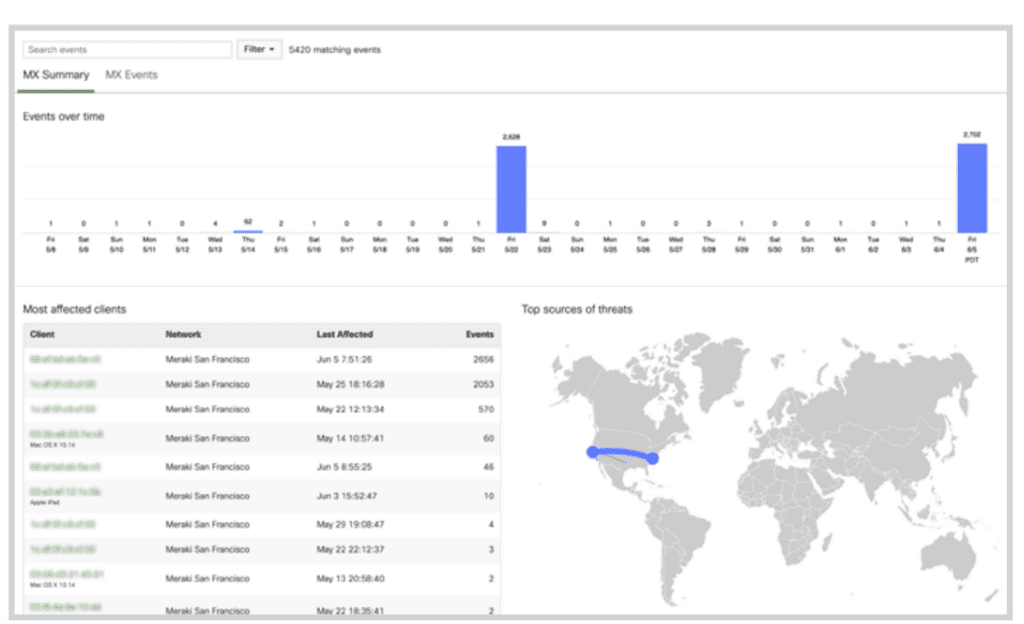
Task: Open client link dated May 29 19:08:47
Action: point(63,524)
